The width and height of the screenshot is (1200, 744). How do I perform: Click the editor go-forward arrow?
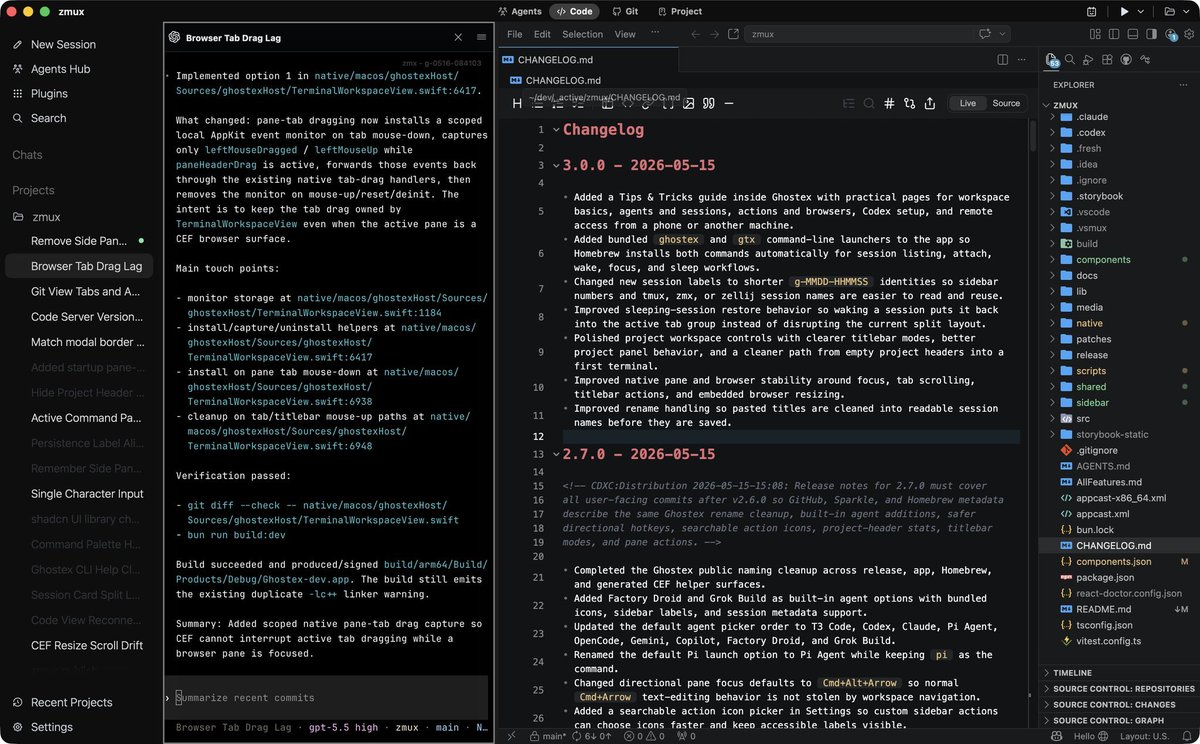715,34
